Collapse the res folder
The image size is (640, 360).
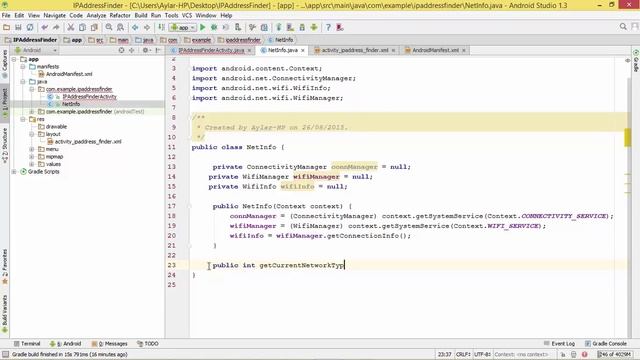coord(23,119)
